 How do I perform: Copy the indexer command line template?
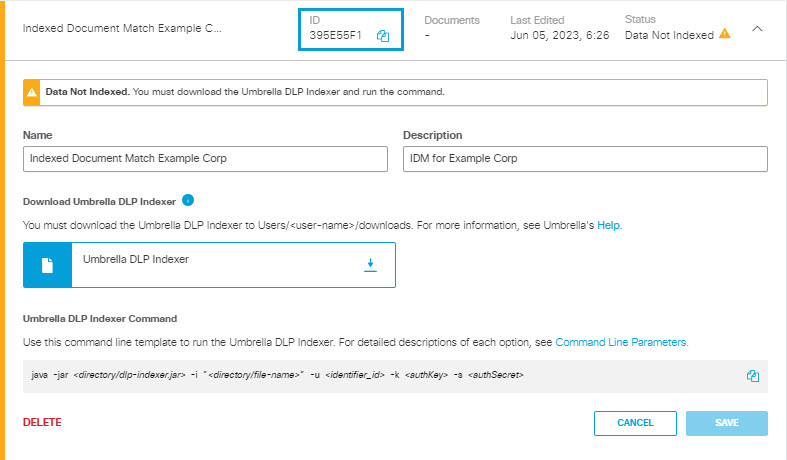[752, 376]
